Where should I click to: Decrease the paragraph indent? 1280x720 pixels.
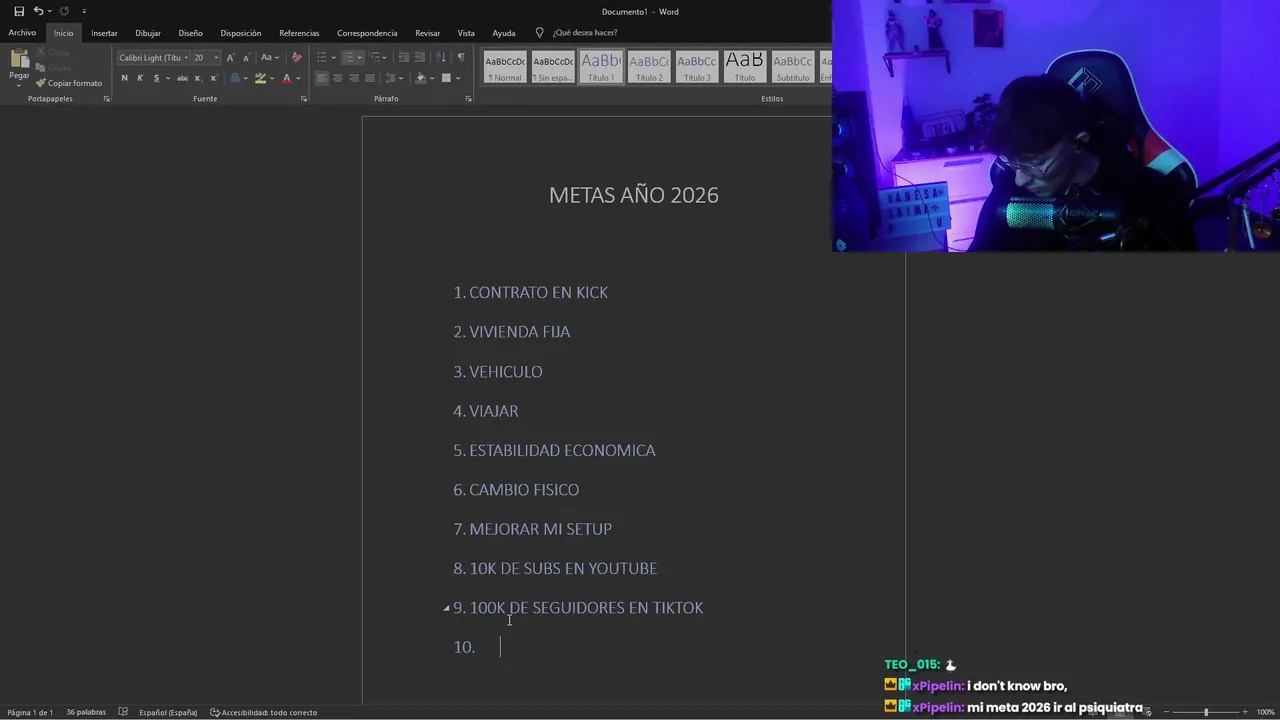pyautogui.click(x=403, y=57)
